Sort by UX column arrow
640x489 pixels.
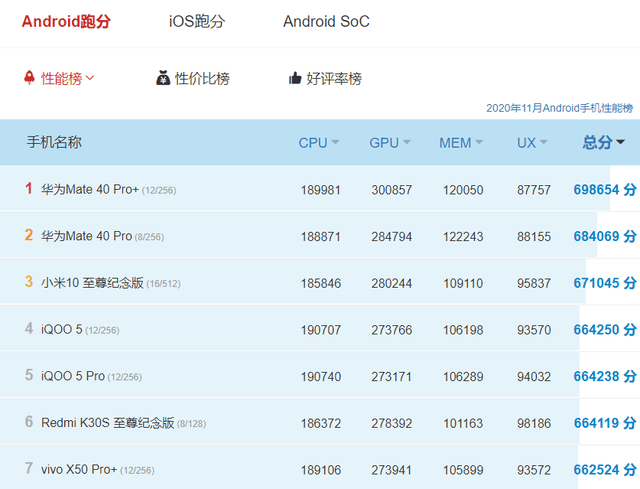544,143
